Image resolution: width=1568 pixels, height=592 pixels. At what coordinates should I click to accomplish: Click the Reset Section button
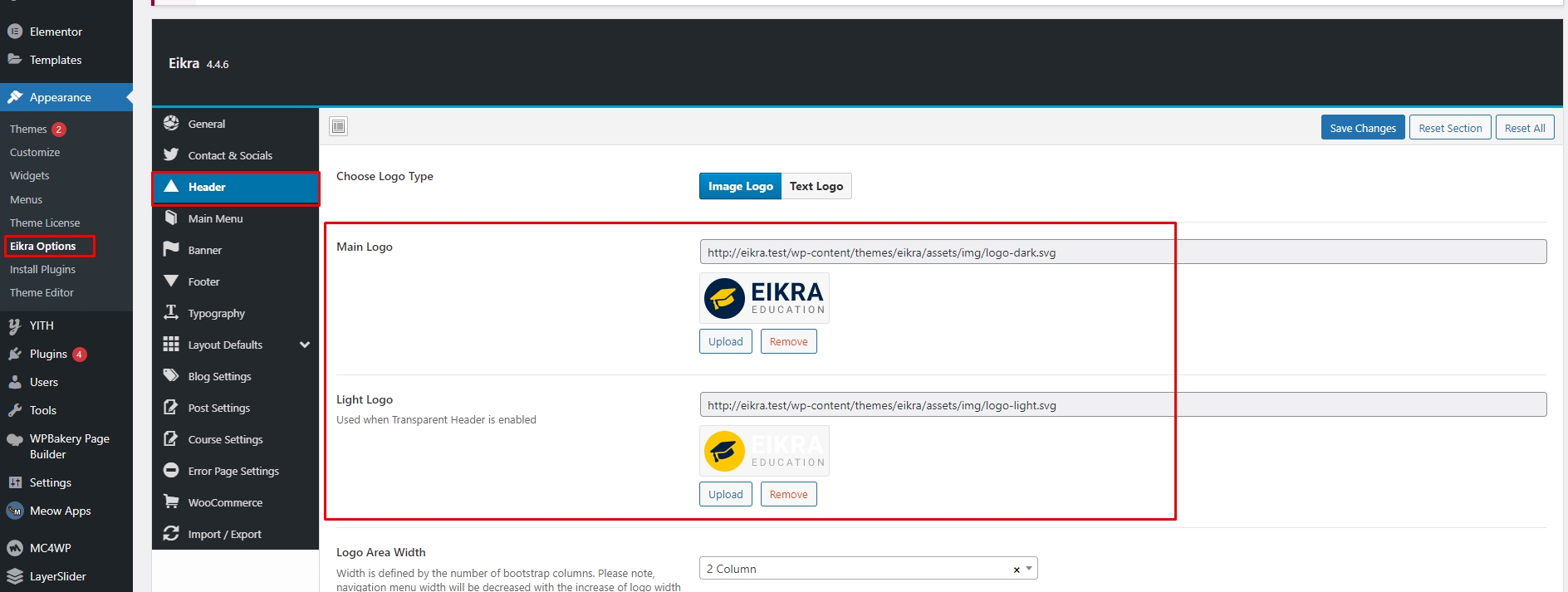[x=1450, y=128]
